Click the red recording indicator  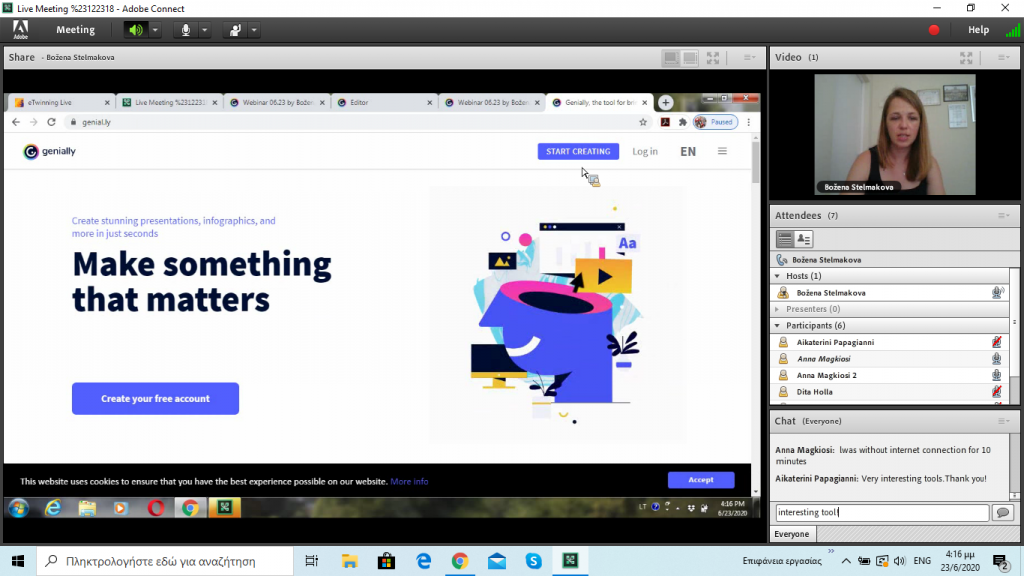[934, 30]
